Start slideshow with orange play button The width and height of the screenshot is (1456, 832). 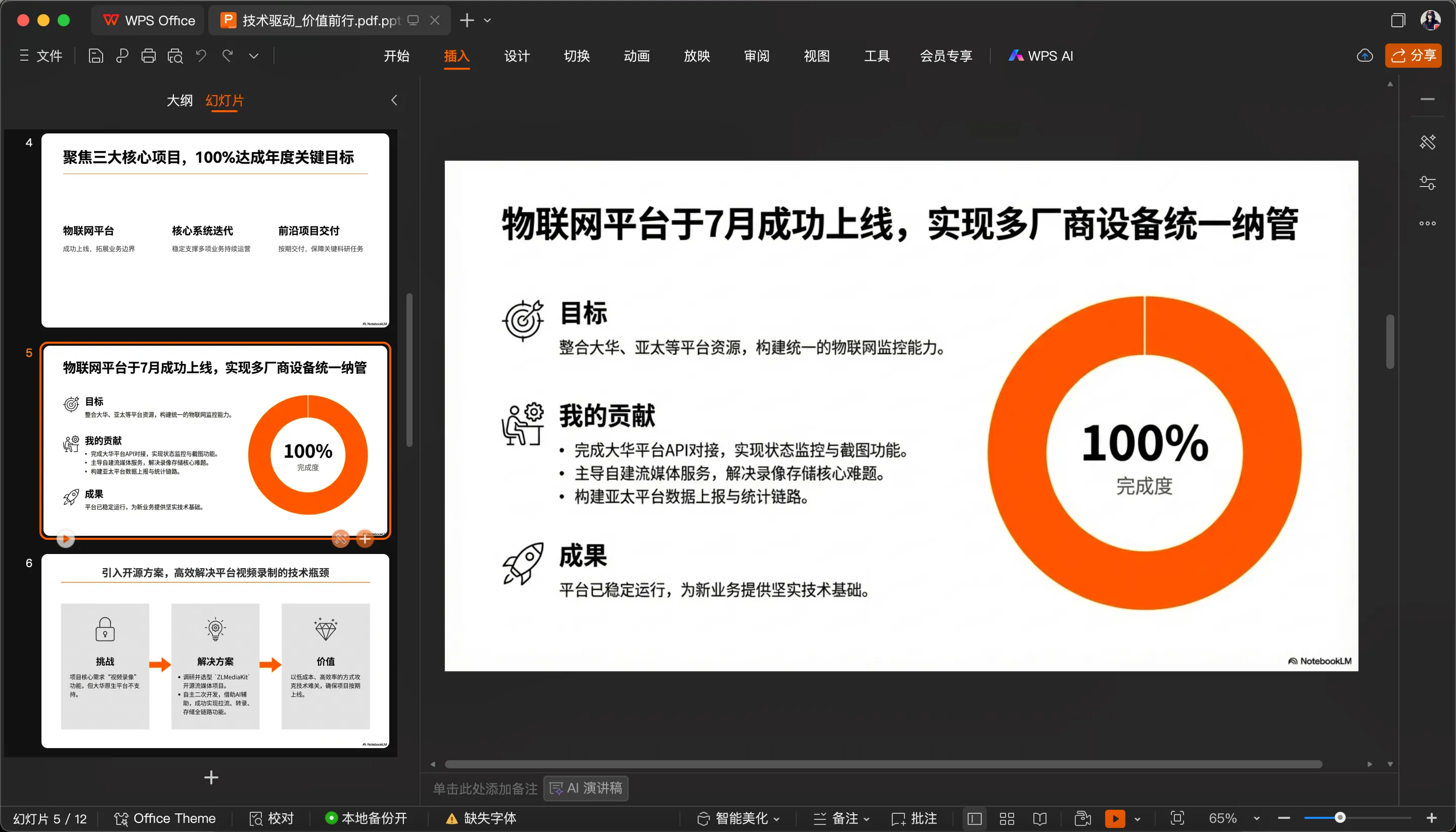coord(1115,818)
